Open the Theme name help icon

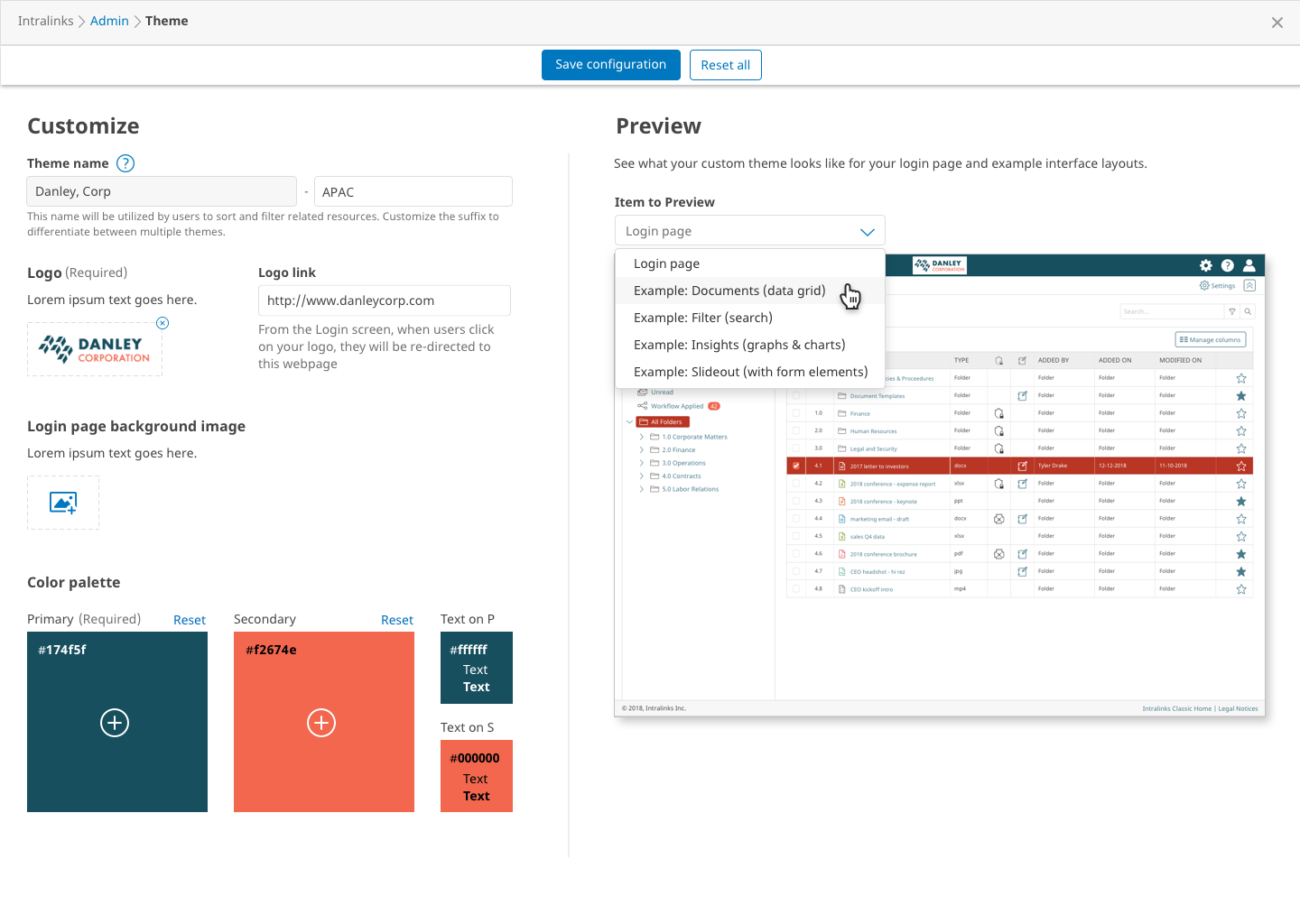point(126,163)
